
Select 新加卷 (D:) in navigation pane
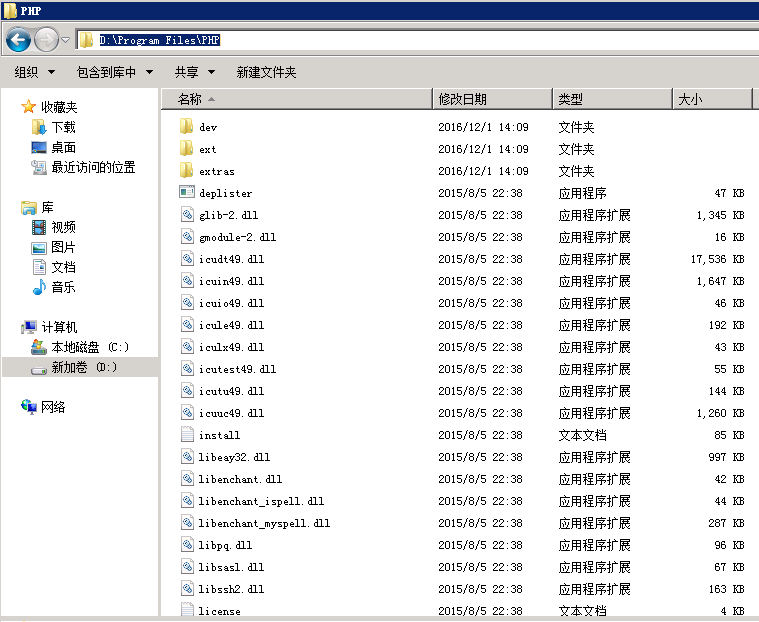point(84,367)
